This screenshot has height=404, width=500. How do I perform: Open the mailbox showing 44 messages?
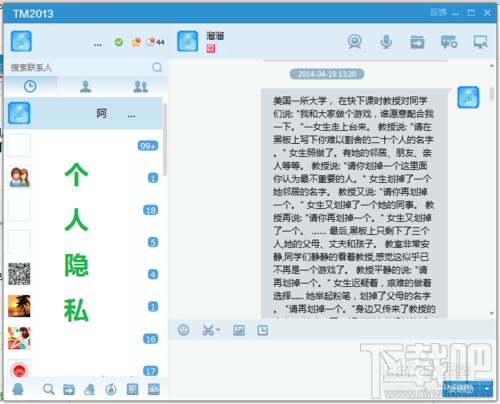click(155, 42)
